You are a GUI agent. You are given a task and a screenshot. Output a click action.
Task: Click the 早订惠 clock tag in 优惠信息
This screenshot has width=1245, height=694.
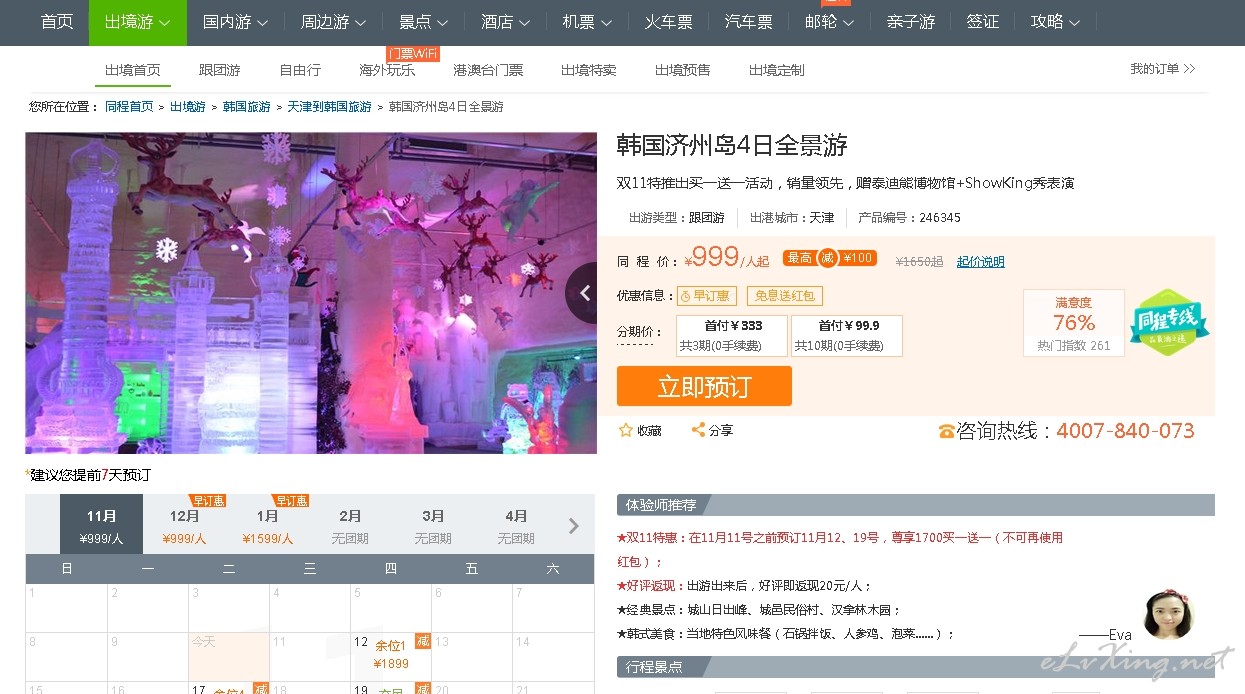tap(706, 296)
